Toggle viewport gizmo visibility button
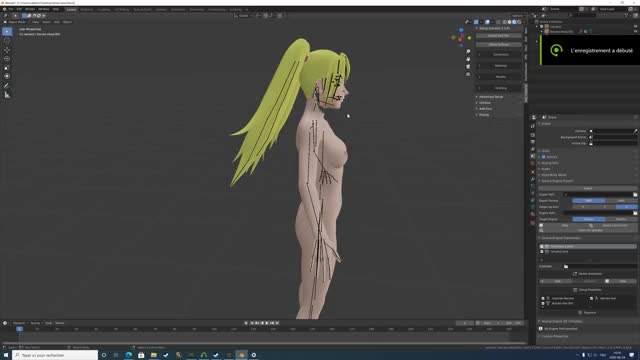 pyautogui.click(x=476, y=22)
